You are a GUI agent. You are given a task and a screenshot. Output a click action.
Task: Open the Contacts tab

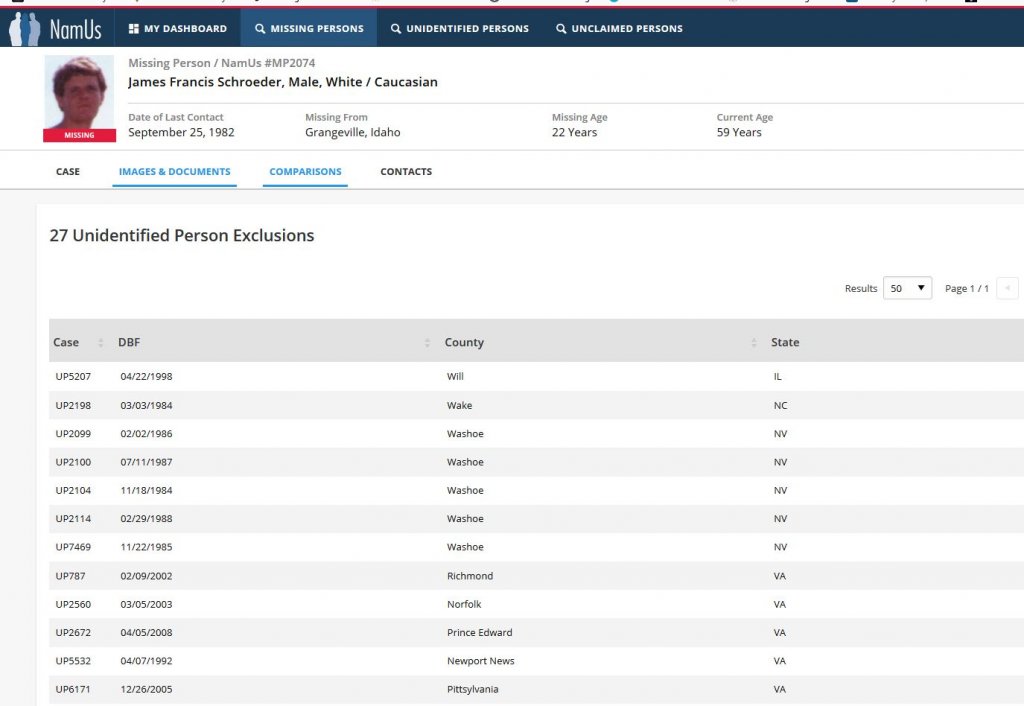coord(406,172)
